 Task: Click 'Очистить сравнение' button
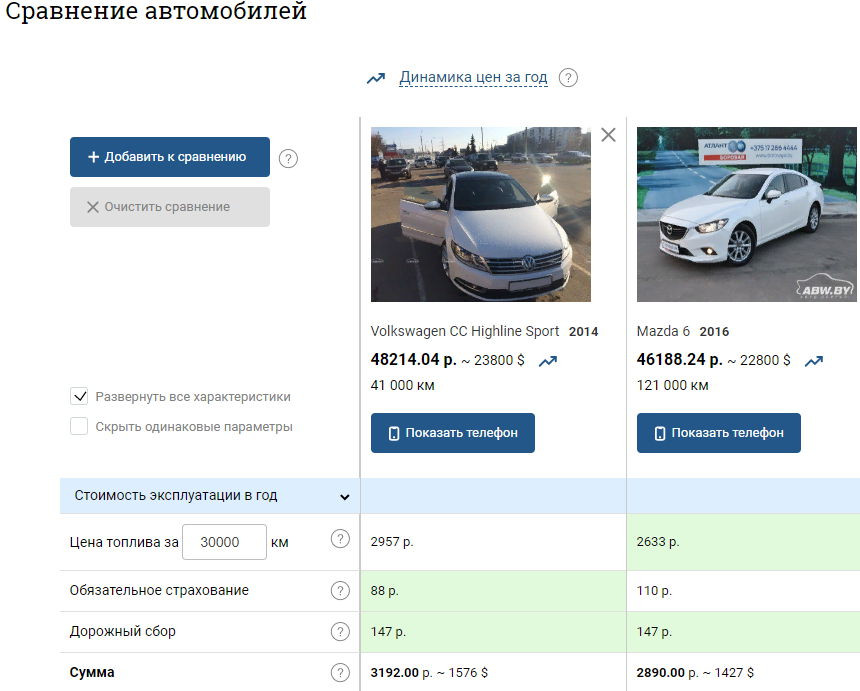point(170,207)
